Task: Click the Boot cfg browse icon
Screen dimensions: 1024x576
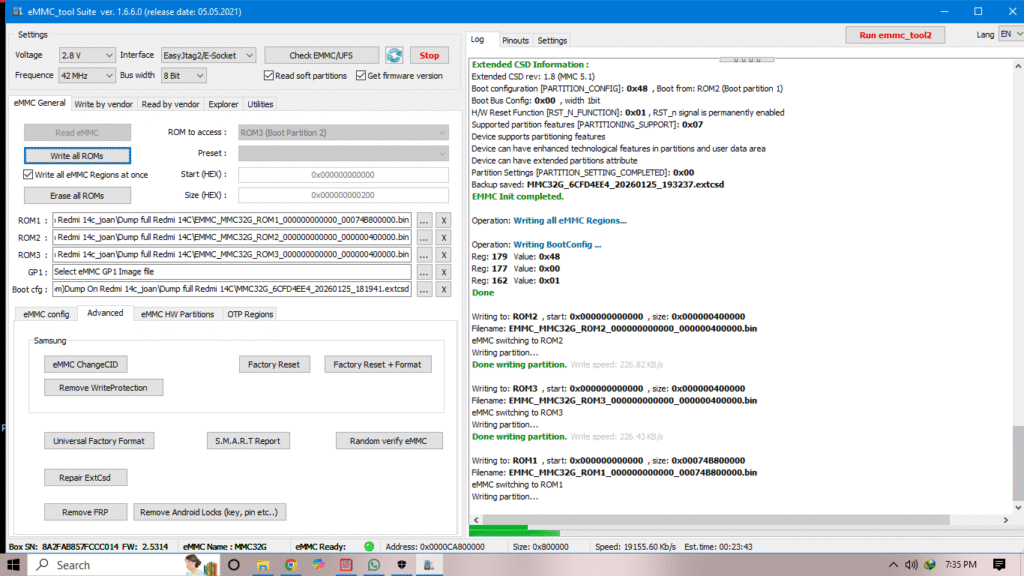Action: (x=424, y=288)
